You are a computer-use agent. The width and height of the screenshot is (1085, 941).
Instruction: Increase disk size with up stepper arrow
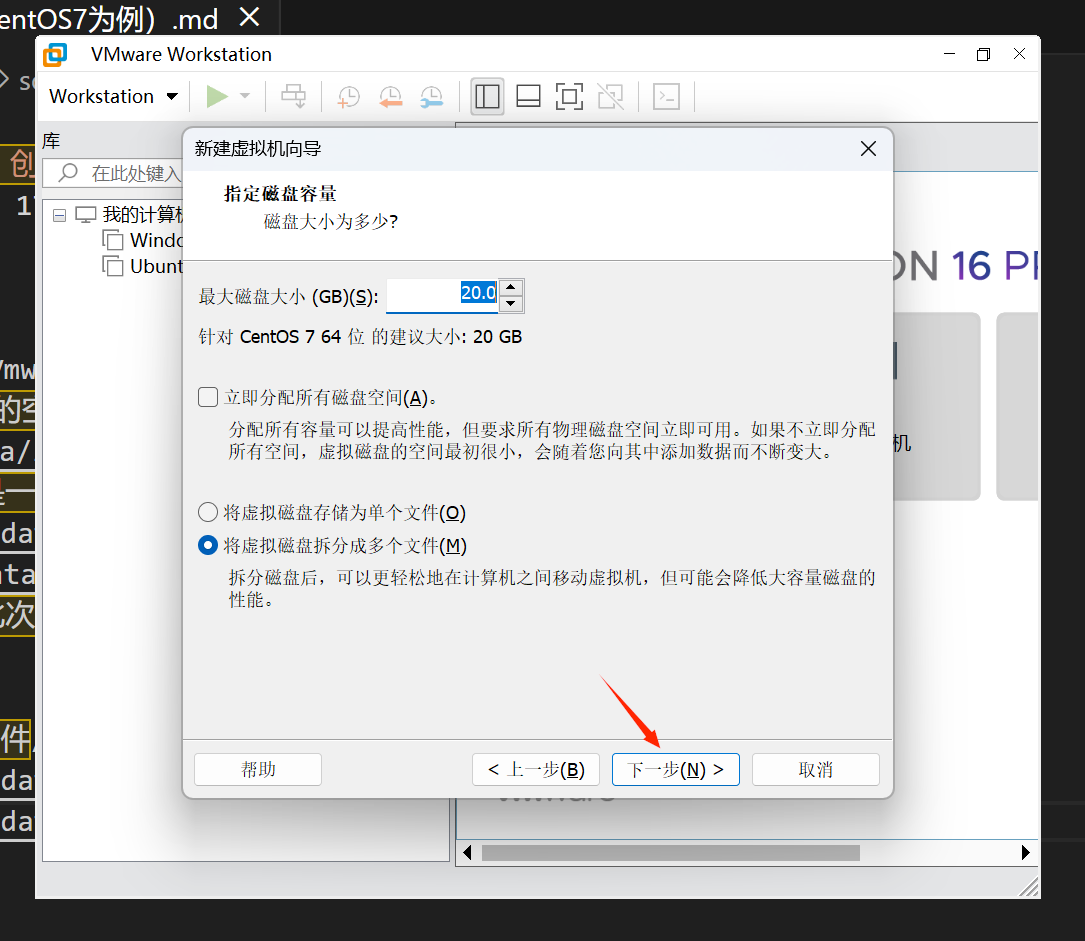pos(511,287)
